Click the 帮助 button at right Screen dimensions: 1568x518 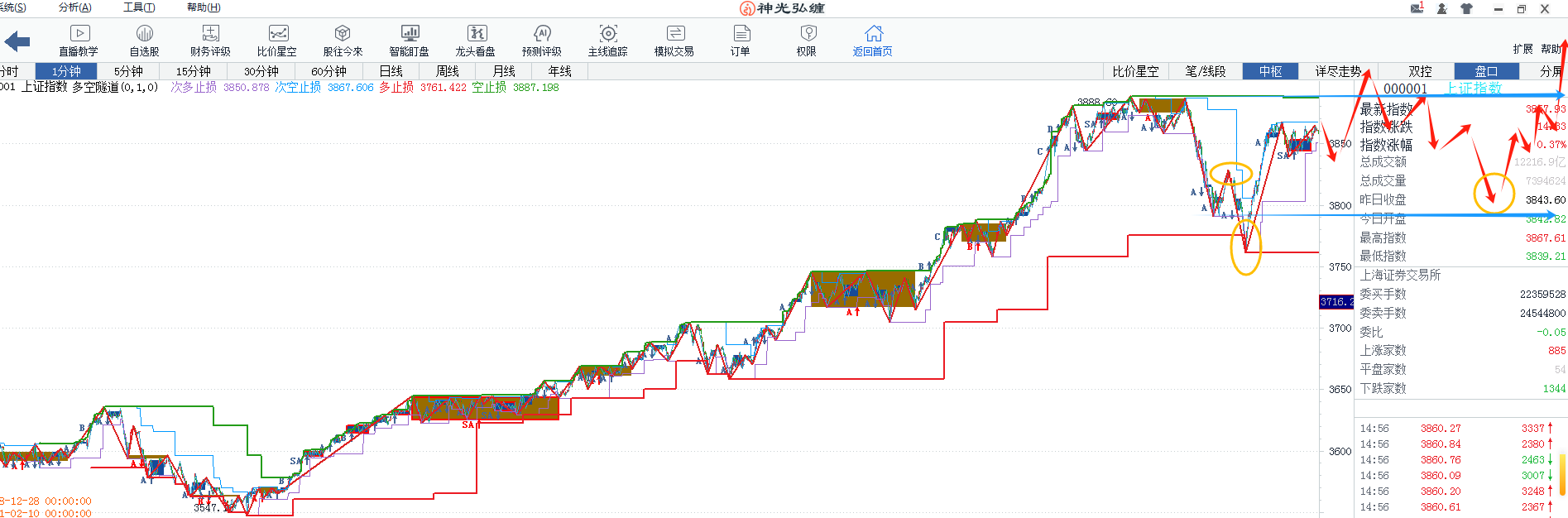coord(1551,49)
